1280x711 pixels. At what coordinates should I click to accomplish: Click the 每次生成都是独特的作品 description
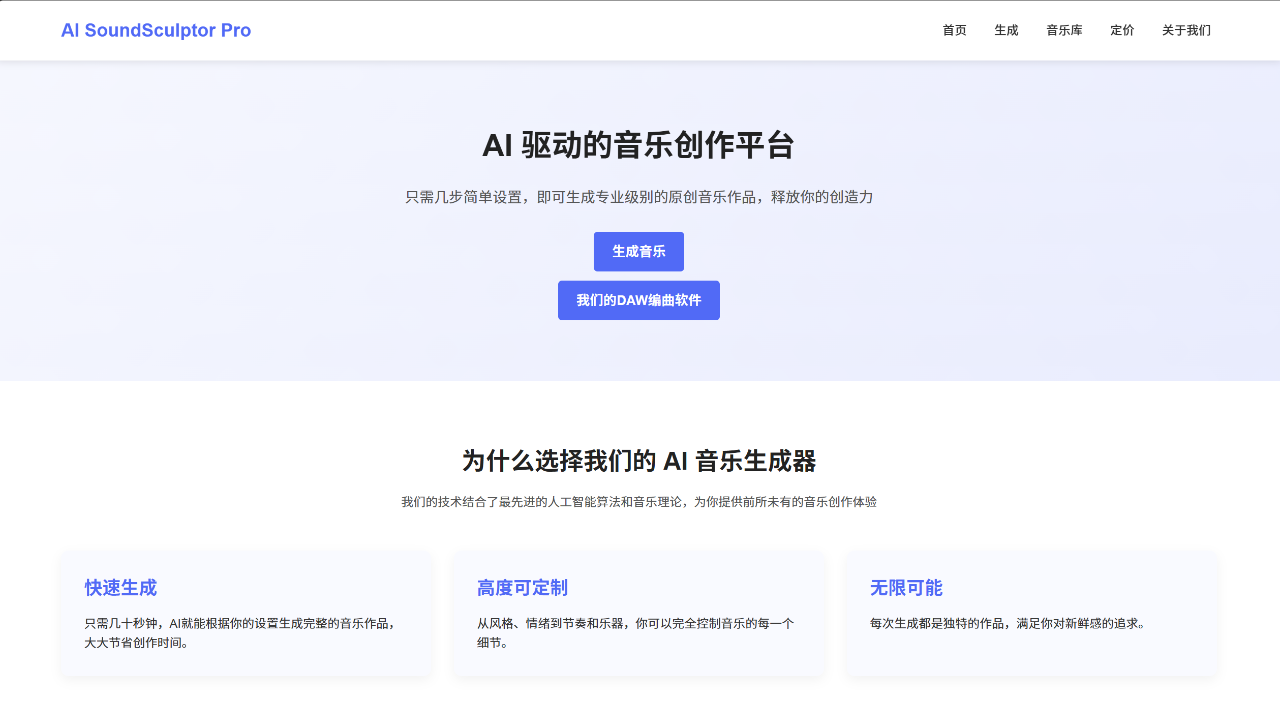[1008, 623]
